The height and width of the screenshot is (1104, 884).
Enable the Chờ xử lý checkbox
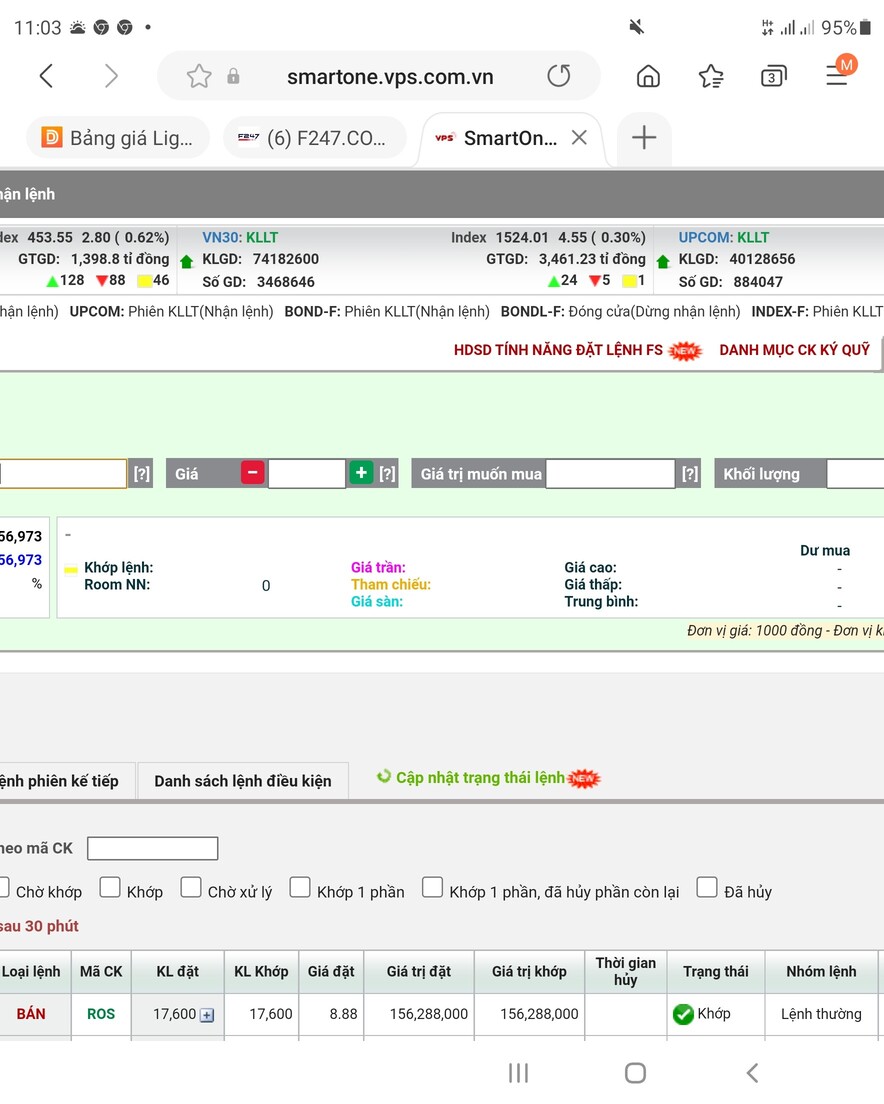191,888
